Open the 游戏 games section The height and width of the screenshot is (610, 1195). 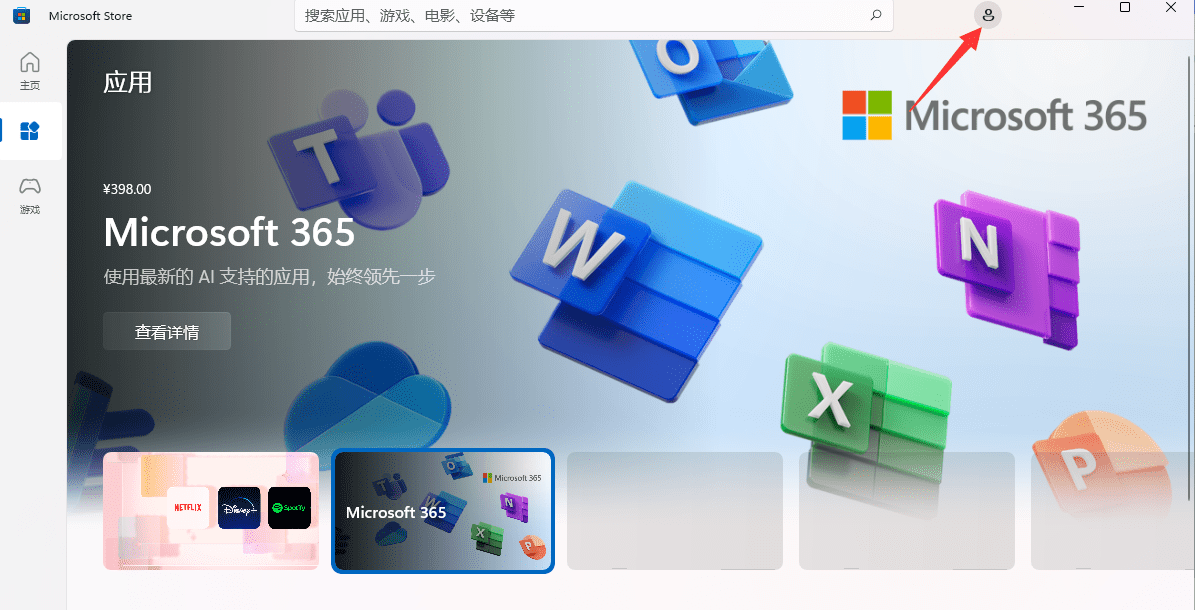tap(30, 196)
